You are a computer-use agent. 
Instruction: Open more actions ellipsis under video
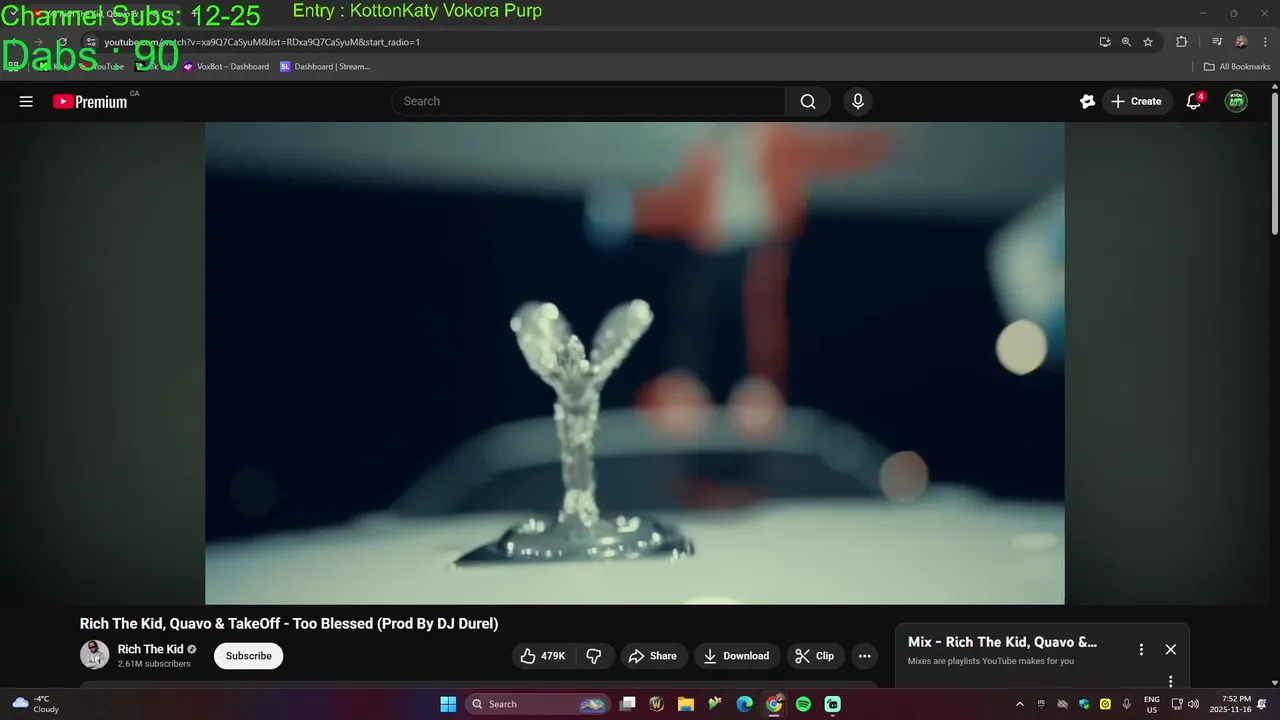864,656
